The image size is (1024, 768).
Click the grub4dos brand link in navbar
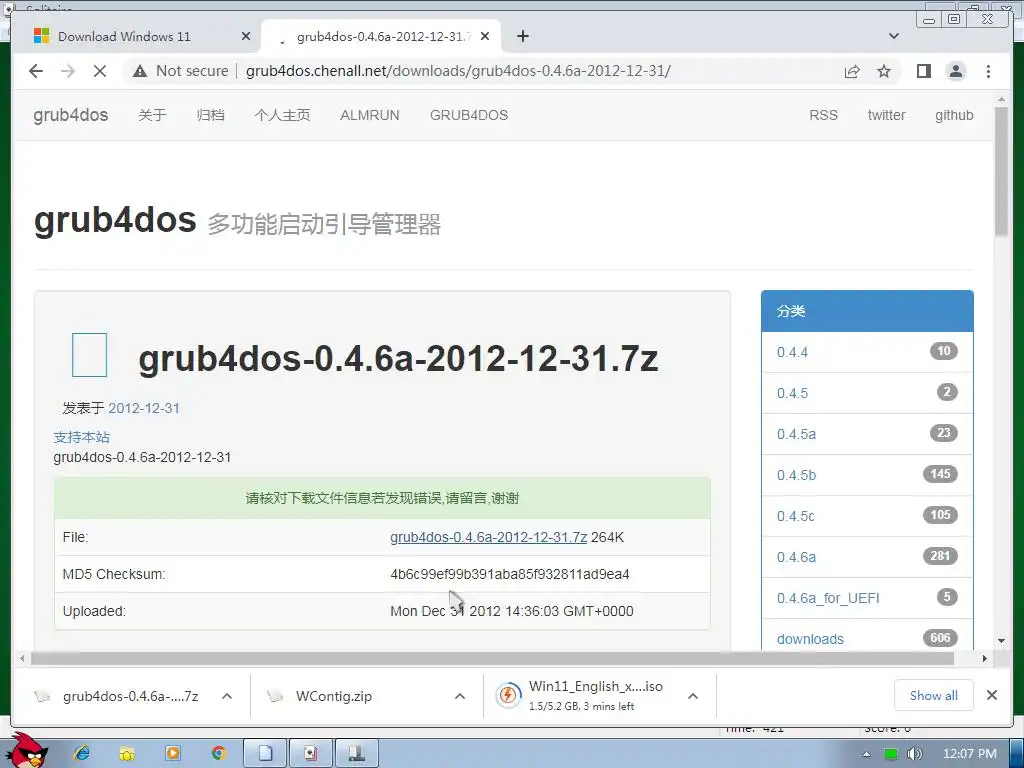71,115
